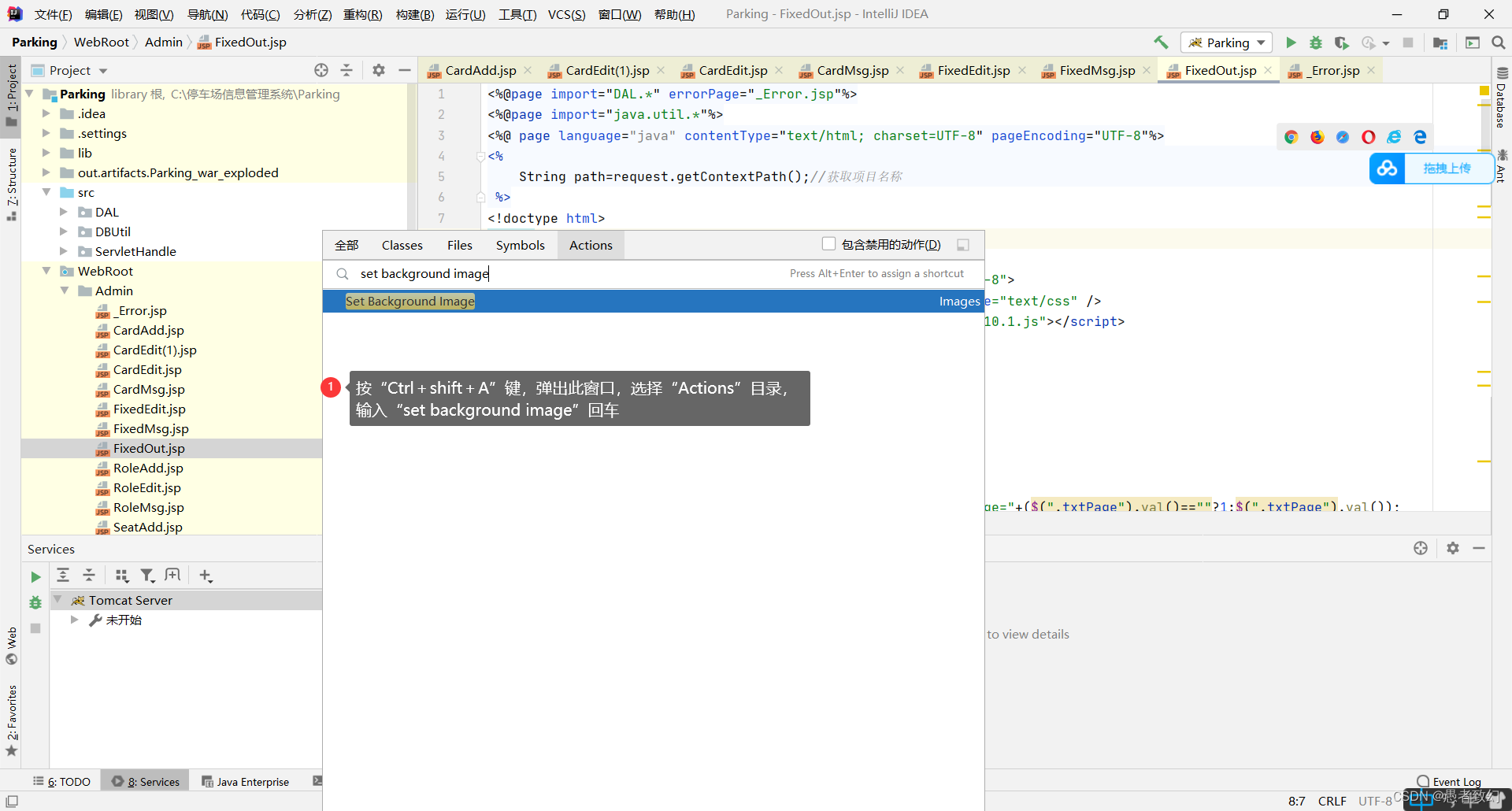Run the Parking configuration
The height and width of the screenshot is (811, 1512).
pos(1291,43)
